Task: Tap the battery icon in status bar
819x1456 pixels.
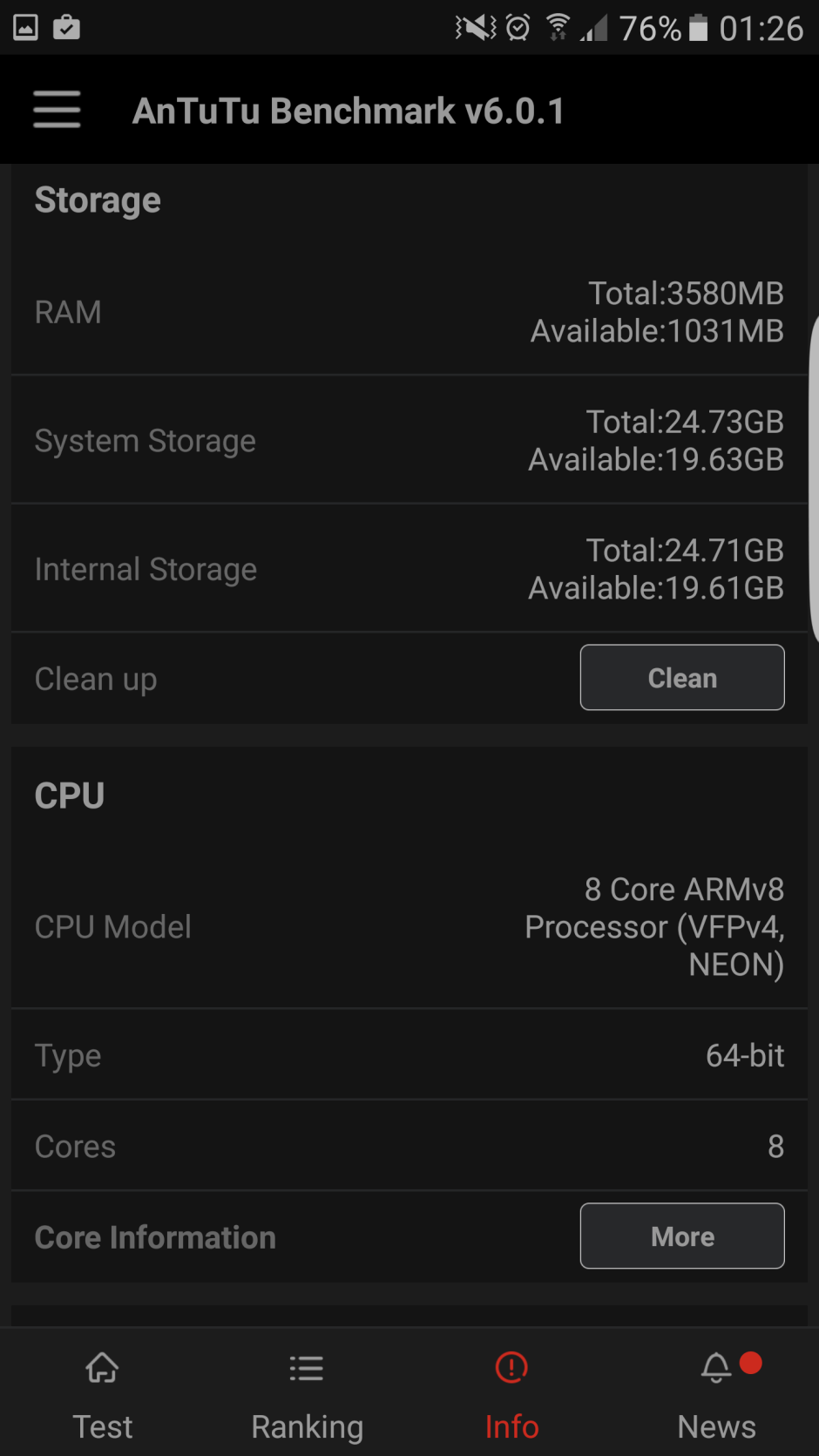Action: [x=699, y=28]
